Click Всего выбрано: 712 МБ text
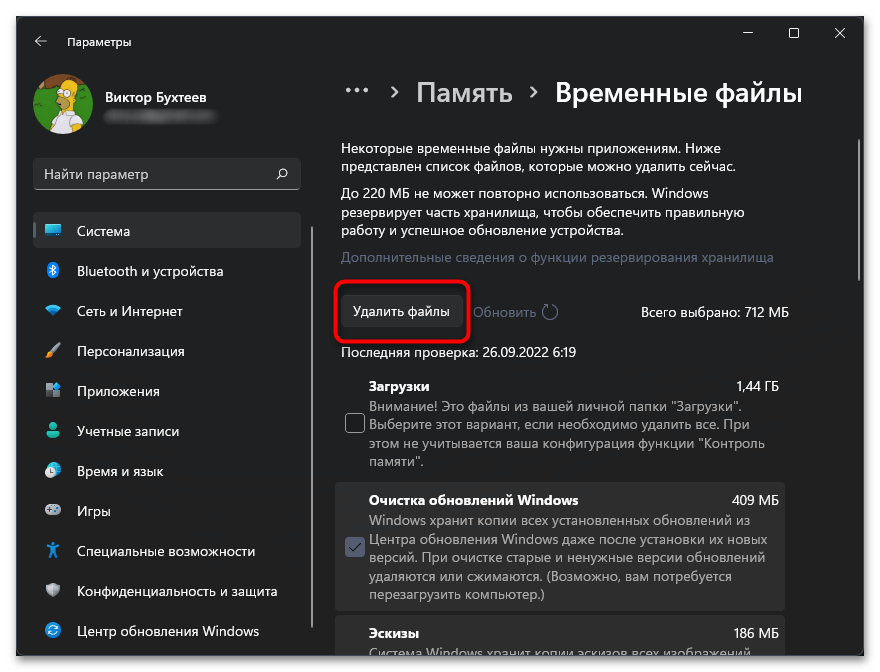Screen dimensions: 880x672 (x=714, y=312)
